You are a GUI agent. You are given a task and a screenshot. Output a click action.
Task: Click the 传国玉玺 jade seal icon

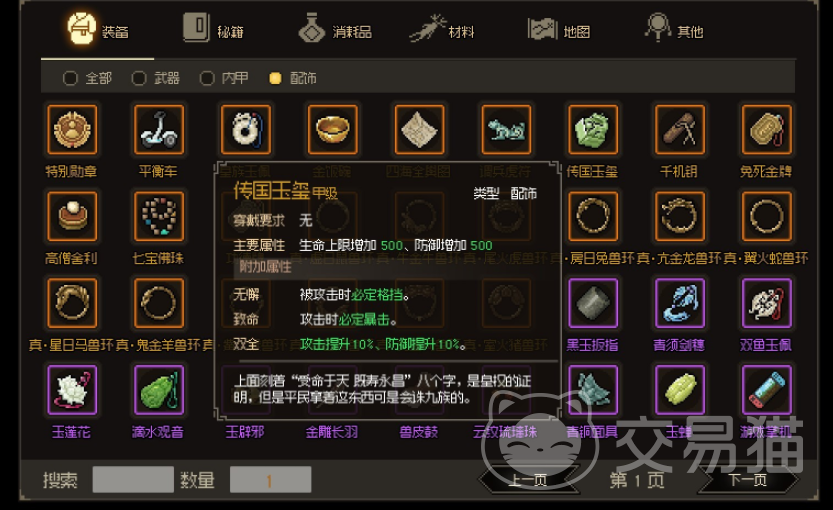pyautogui.click(x=593, y=130)
